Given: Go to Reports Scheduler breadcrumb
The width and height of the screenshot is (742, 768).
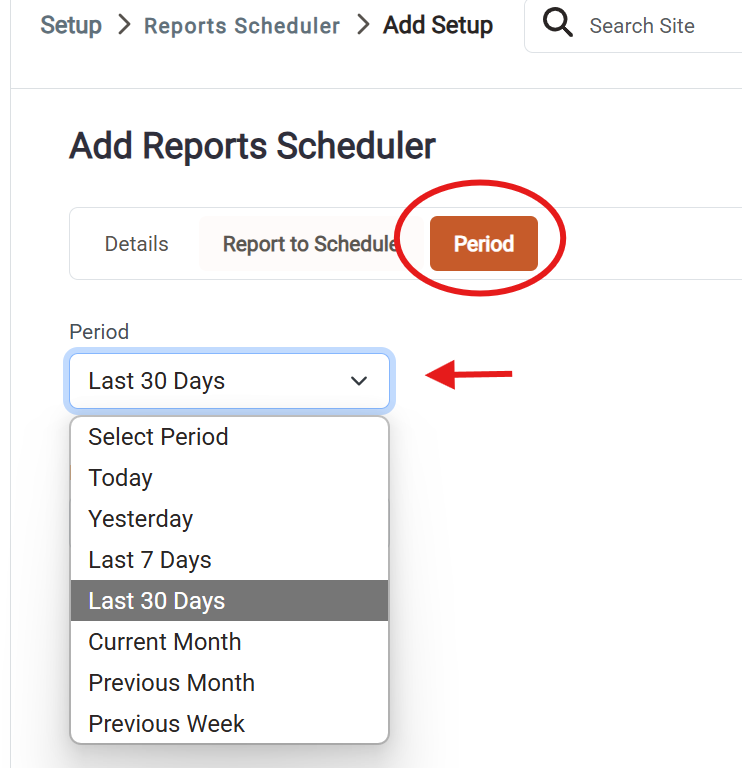Looking at the screenshot, I should click(242, 25).
